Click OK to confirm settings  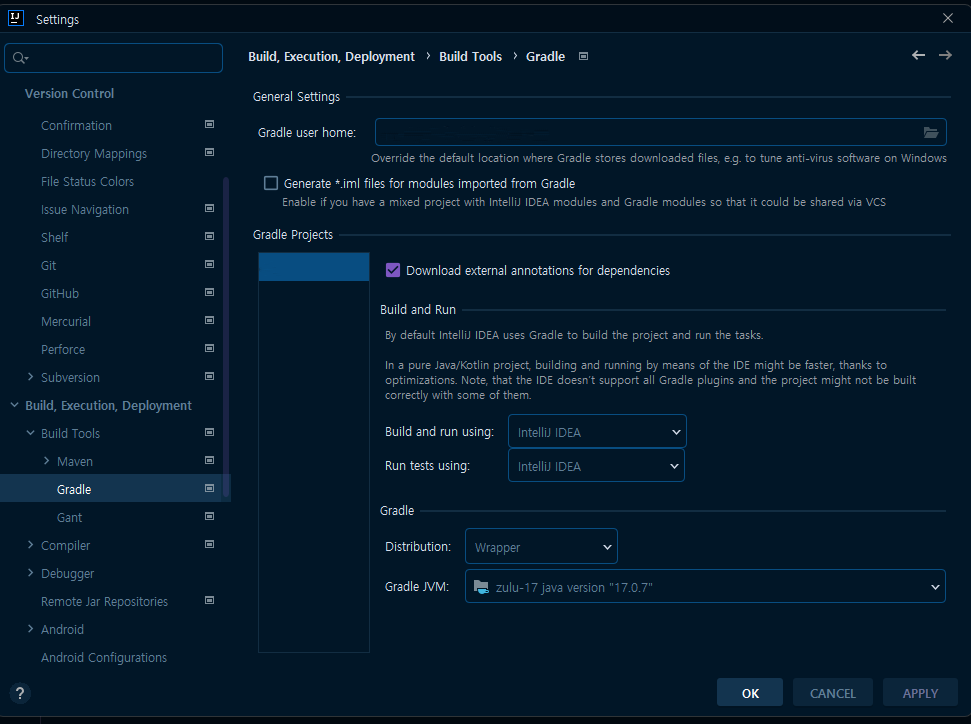pos(750,692)
